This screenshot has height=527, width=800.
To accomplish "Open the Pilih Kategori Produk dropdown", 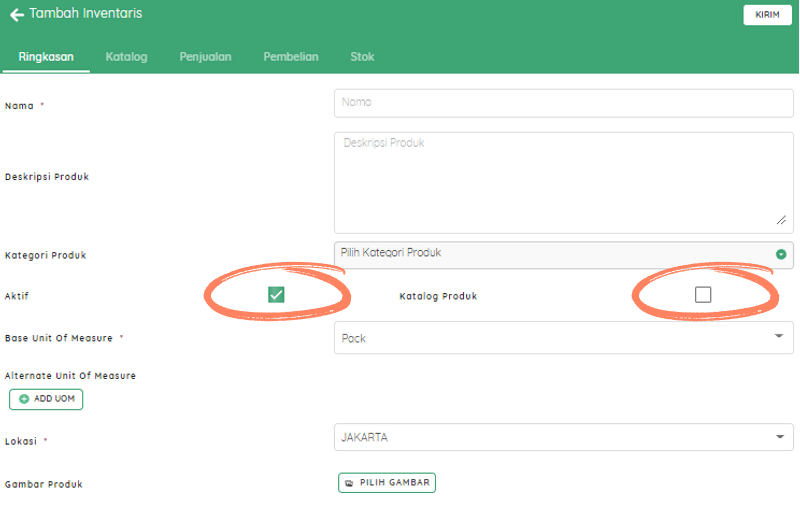I will coord(564,255).
